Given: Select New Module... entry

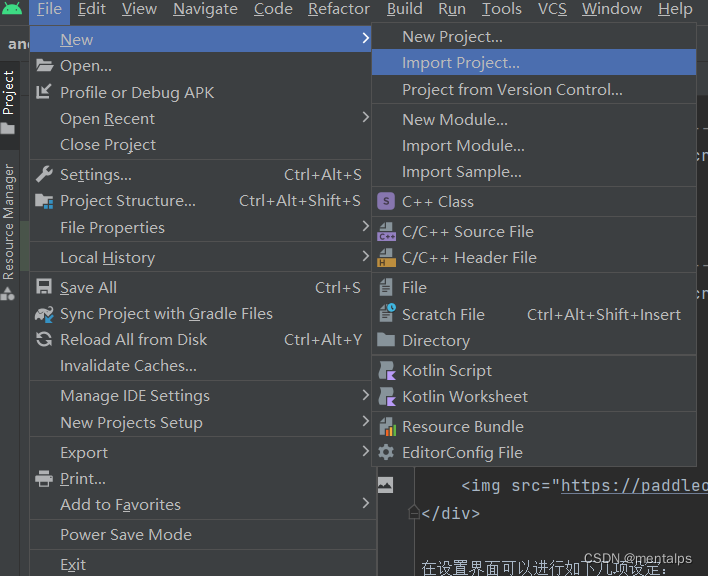Looking at the screenshot, I should [x=534, y=119].
